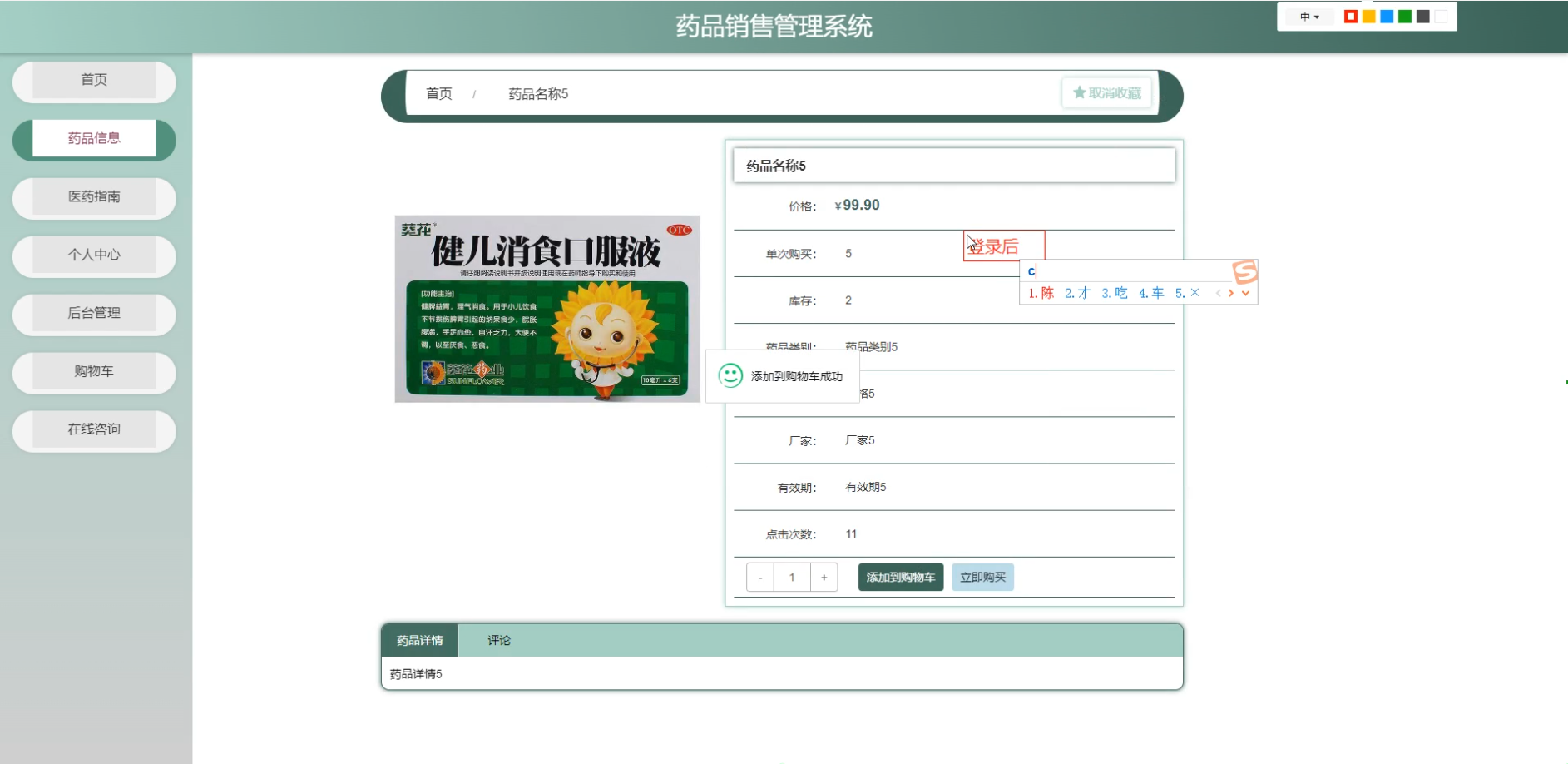Pick the yellow color swatch
This screenshot has width=1568, height=764.
click(x=1368, y=17)
